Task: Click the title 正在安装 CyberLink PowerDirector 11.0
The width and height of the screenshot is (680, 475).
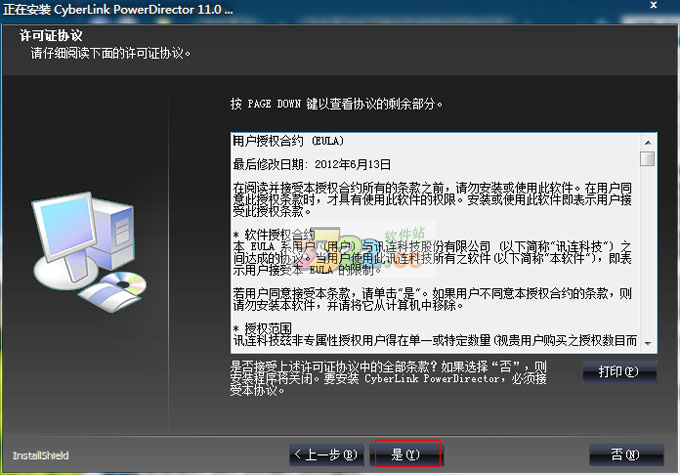Action: [118, 10]
